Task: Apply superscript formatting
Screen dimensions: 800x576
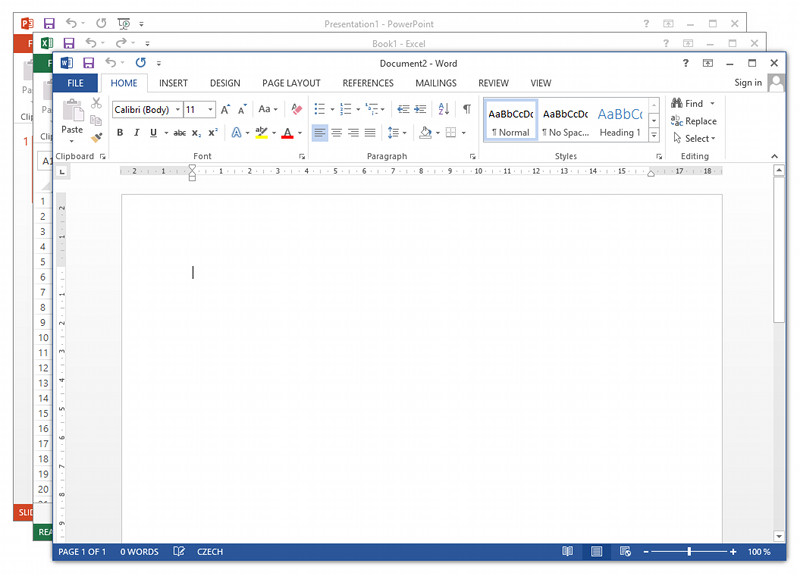Action: [x=213, y=133]
